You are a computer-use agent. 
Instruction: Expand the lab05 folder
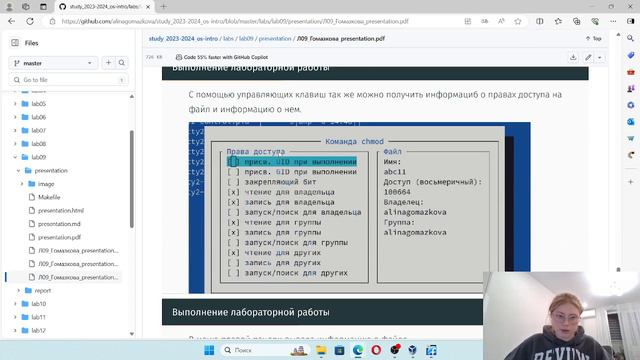coord(15,104)
